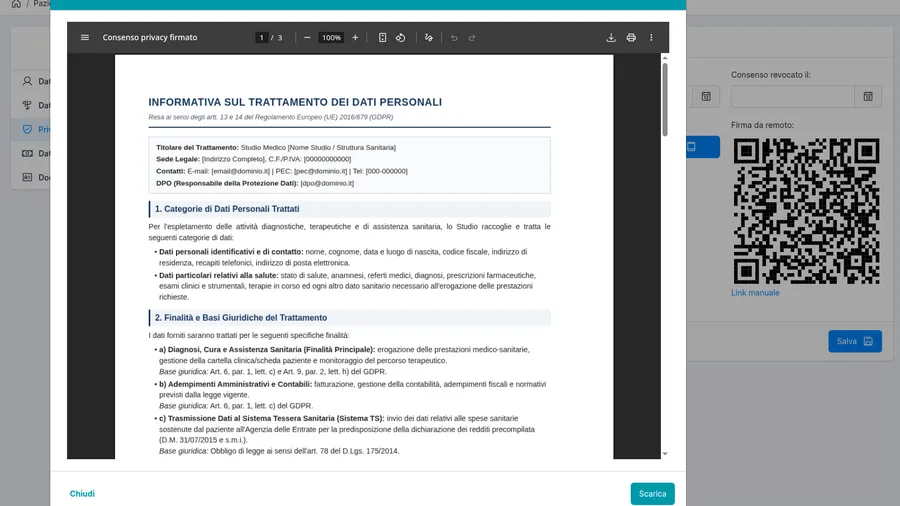Open the PDF viewer sidebar menu icon

coord(85,37)
